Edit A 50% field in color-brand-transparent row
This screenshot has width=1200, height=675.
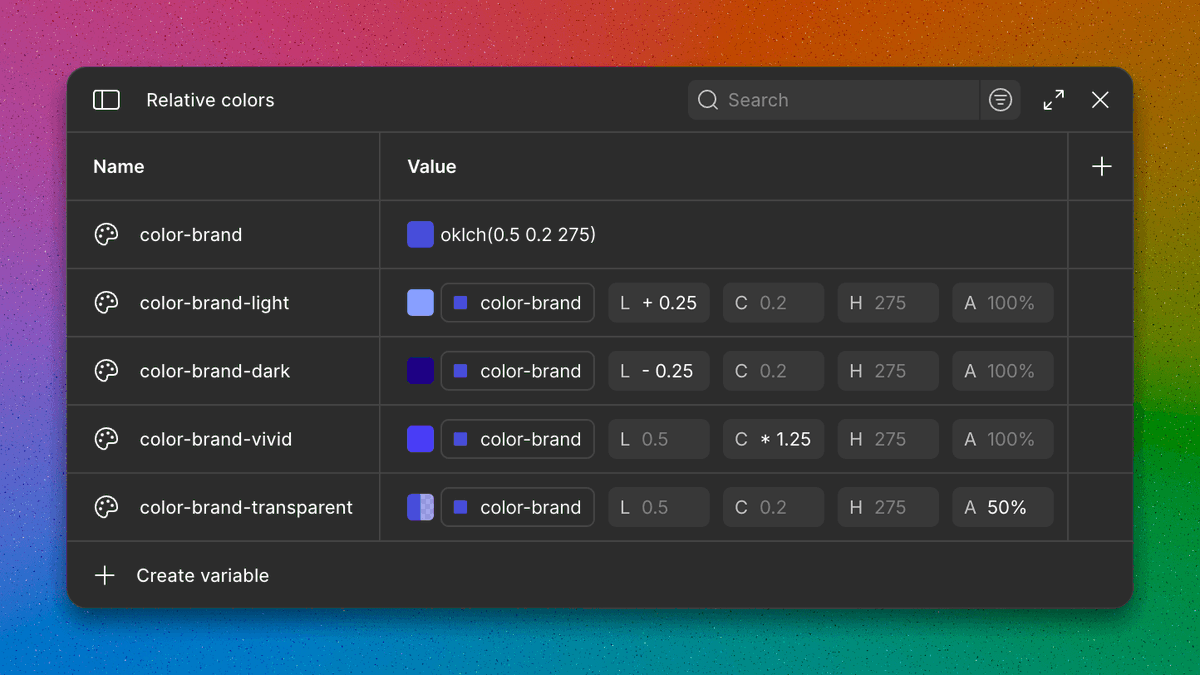click(x=1003, y=507)
